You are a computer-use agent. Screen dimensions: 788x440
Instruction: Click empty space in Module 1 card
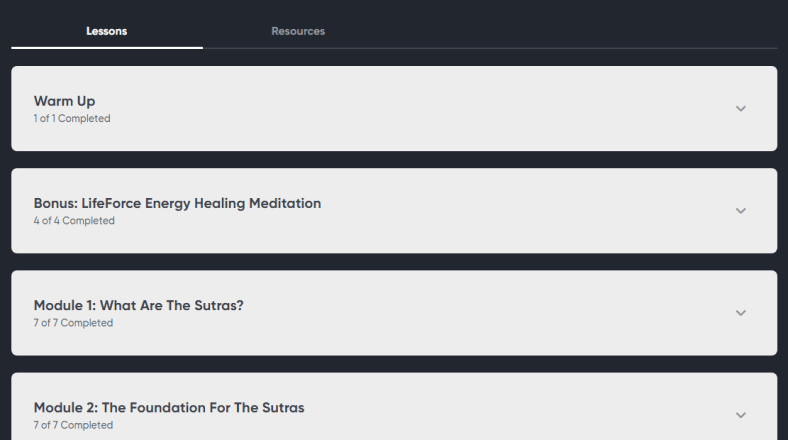pyautogui.click(x=480, y=312)
